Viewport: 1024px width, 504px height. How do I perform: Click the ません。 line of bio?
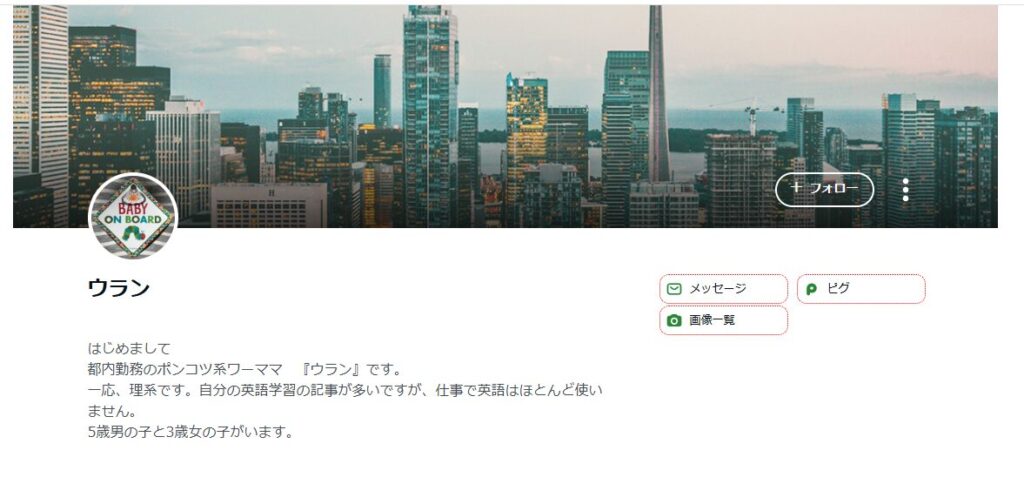pos(112,411)
